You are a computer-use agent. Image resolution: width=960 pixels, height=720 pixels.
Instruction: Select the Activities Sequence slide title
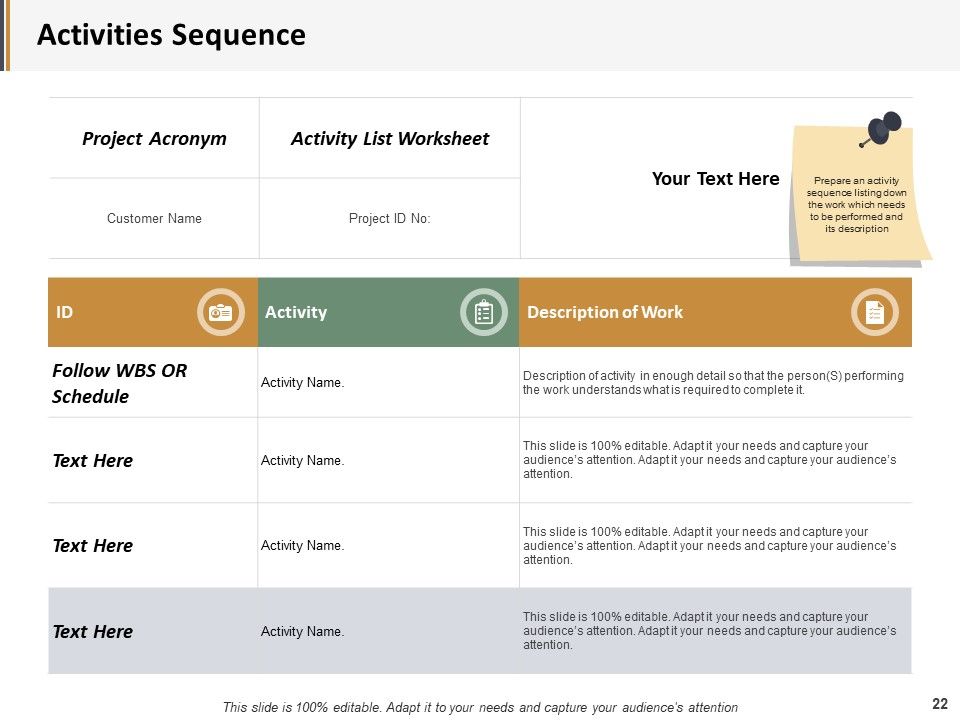pyautogui.click(x=171, y=35)
